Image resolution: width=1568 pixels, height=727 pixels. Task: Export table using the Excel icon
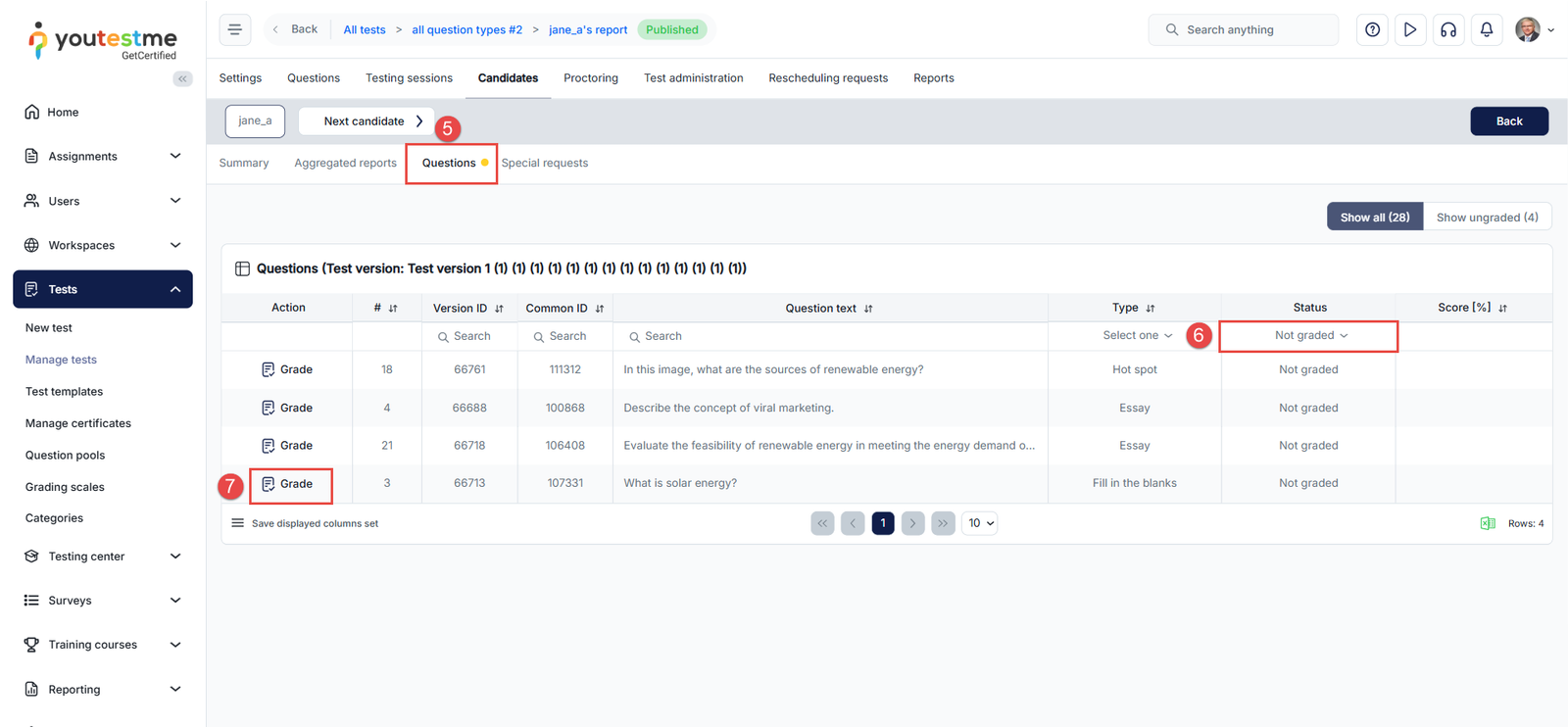pyautogui.click(x=1487, y=523)
